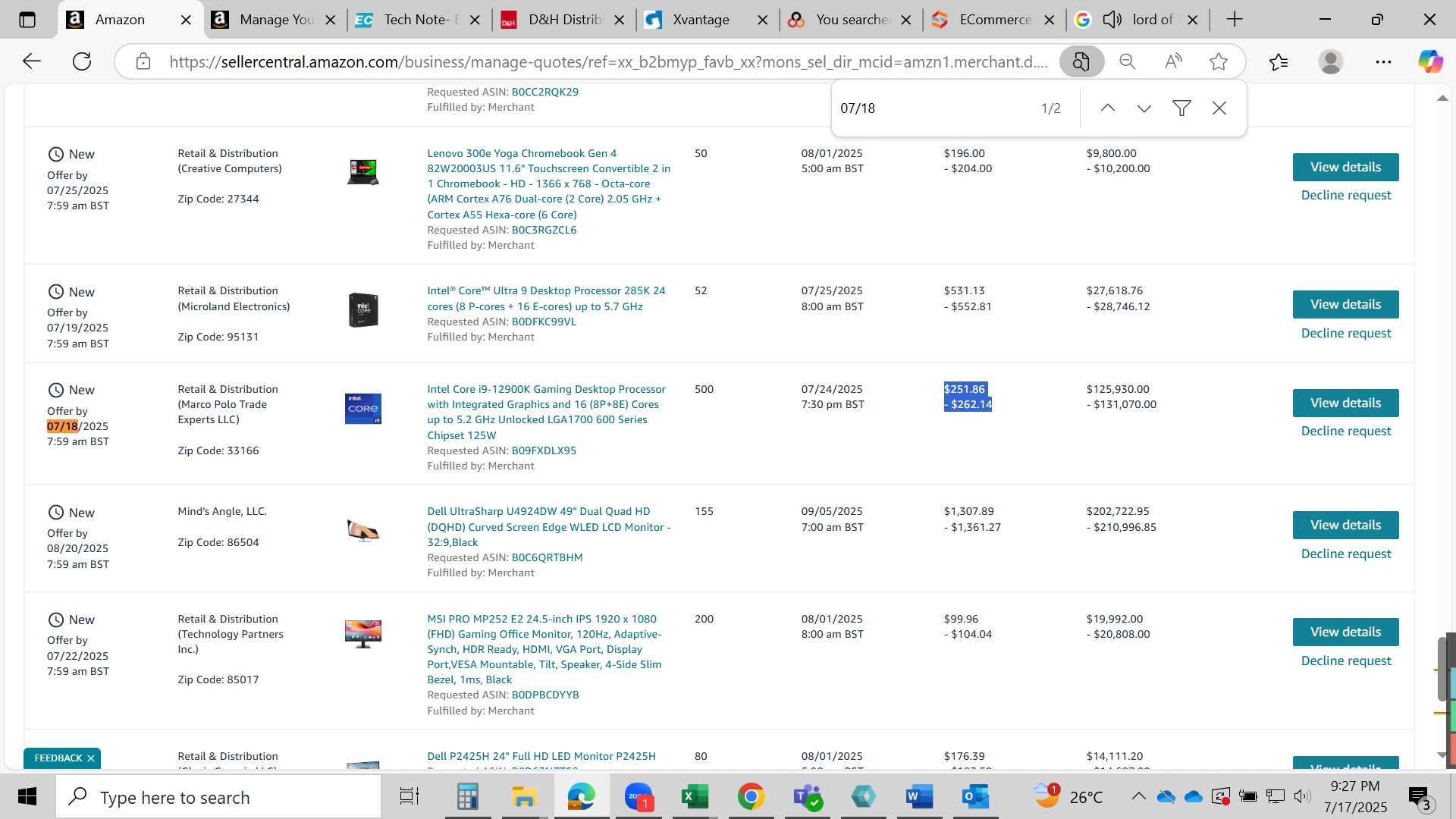Open Windows Start menu
1456x819 pixels.
click(x=27, y=797)
